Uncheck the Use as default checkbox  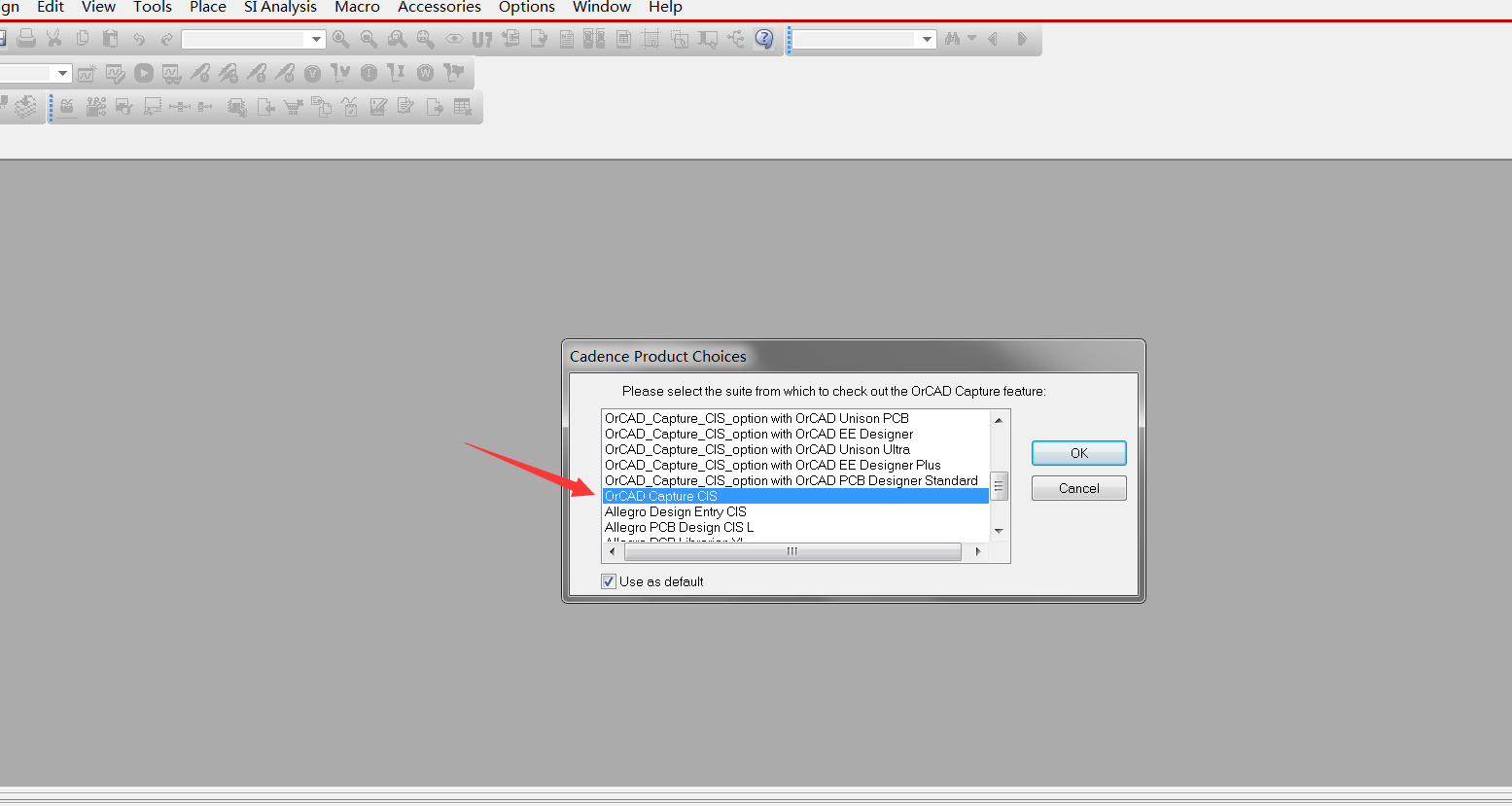[x=608, y=580]
